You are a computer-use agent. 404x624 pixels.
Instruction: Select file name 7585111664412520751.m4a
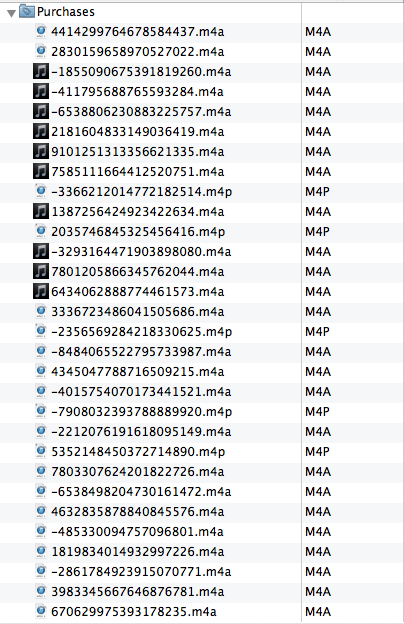pyautogui.click(x=137, y=172)
